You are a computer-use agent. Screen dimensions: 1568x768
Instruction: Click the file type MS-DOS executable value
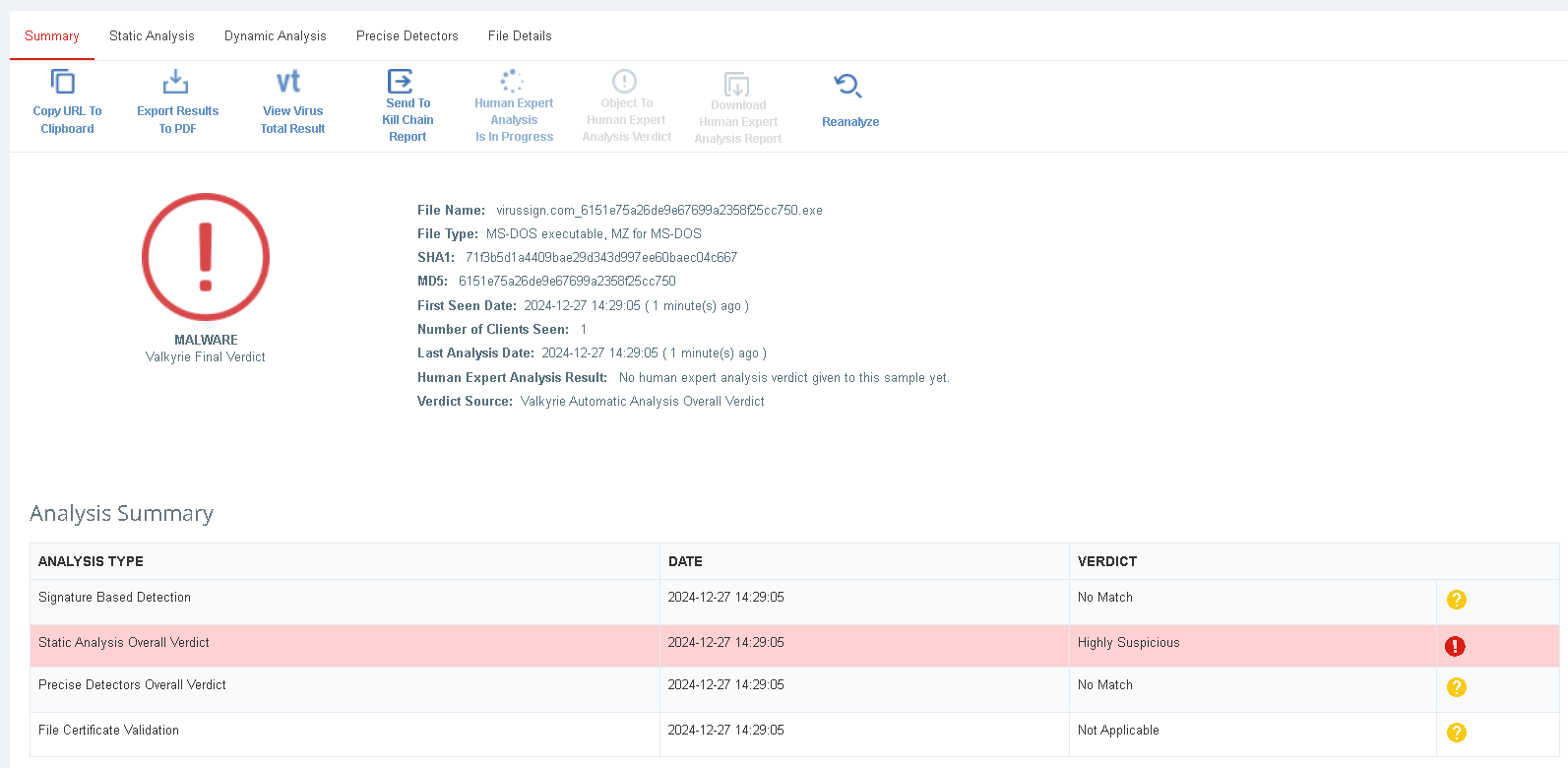(594, 233)
